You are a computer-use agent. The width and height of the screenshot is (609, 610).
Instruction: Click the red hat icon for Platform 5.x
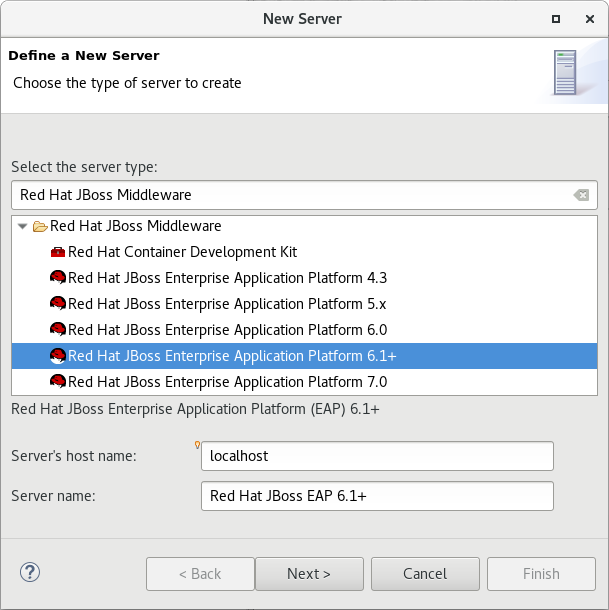(58, 303)
